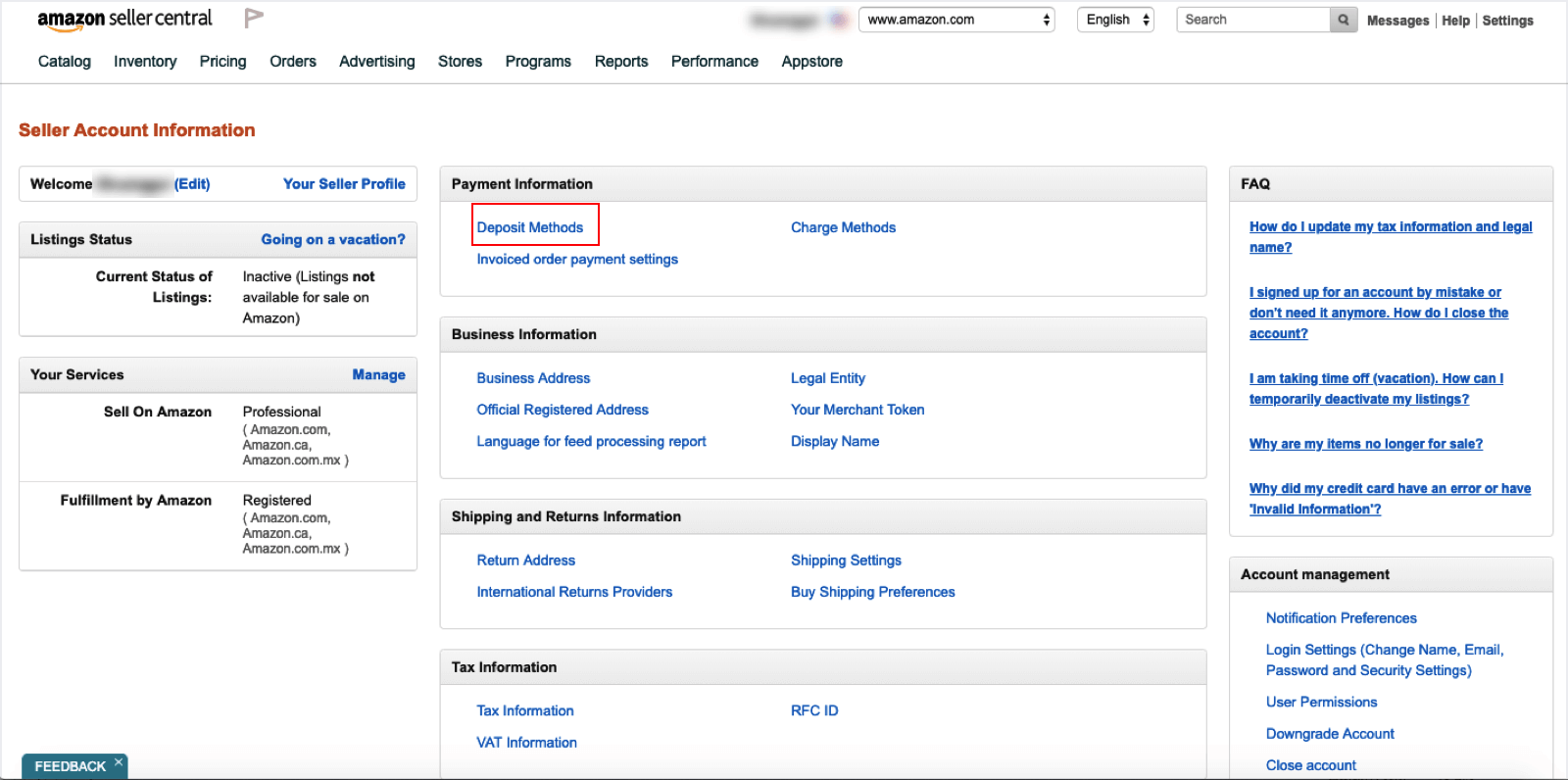
Task: Open Shipping Settings
Action: coord(846,561)
